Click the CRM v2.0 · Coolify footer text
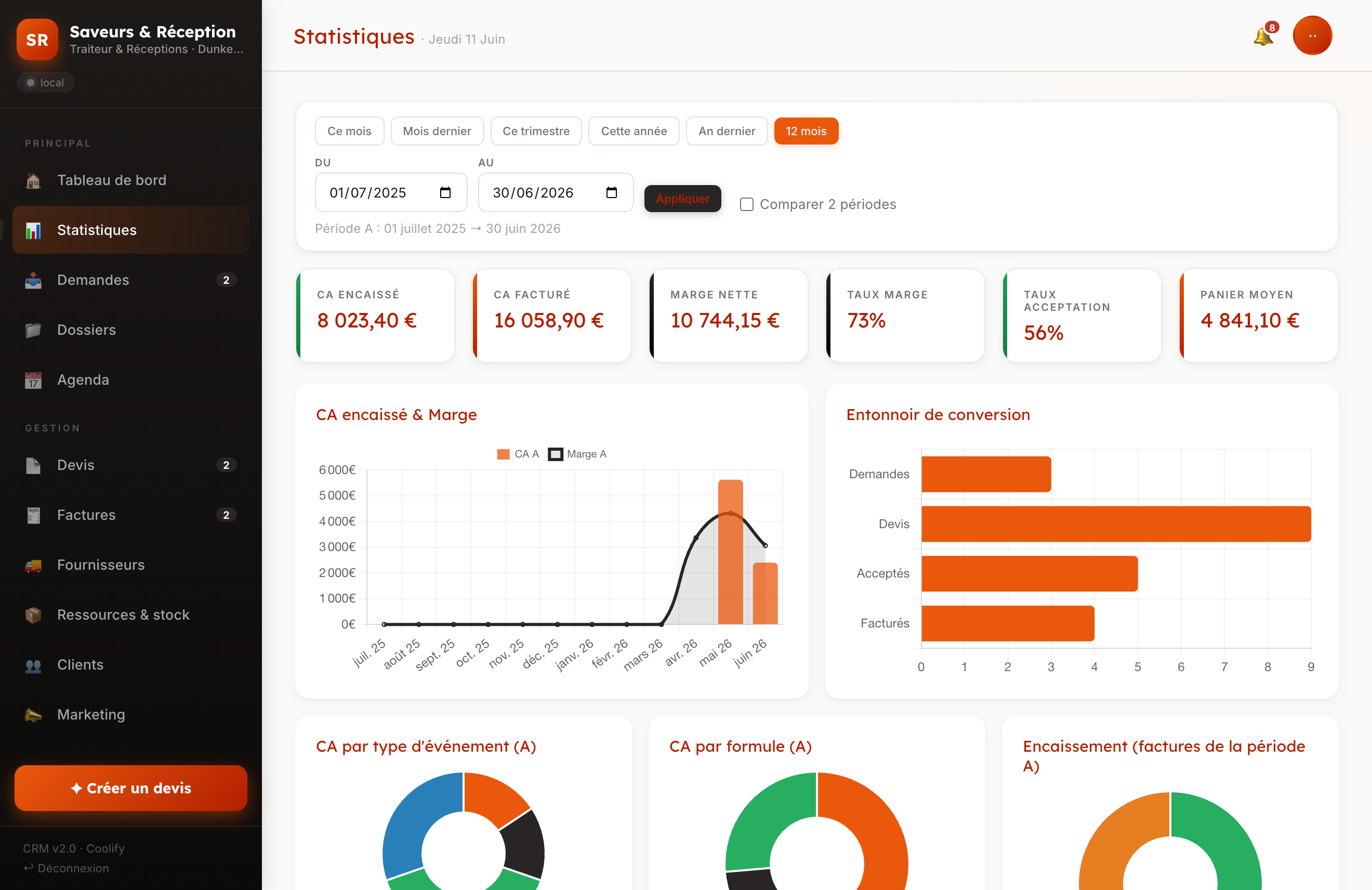1372x890 pixels. coord(74,848)
